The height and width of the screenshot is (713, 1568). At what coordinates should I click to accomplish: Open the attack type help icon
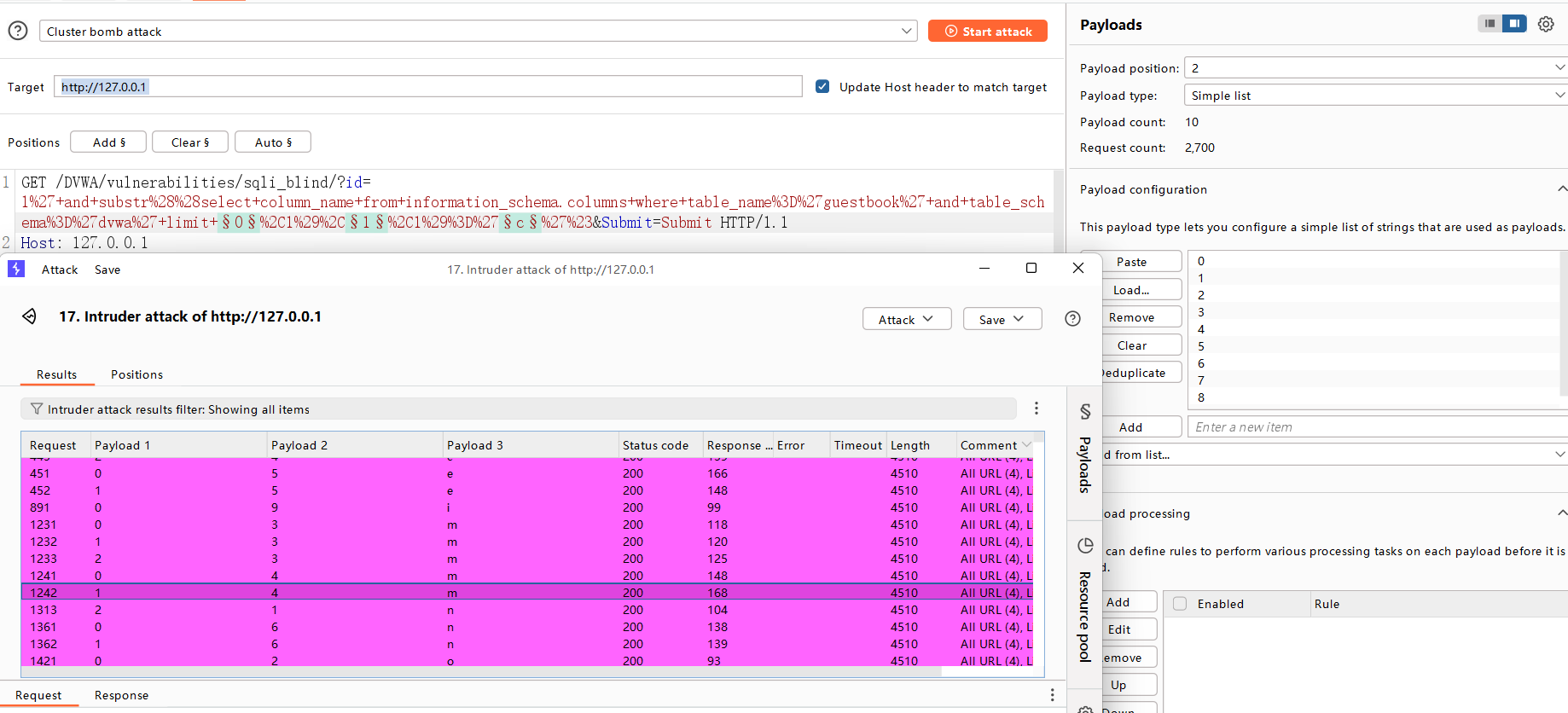coord(18,31)
